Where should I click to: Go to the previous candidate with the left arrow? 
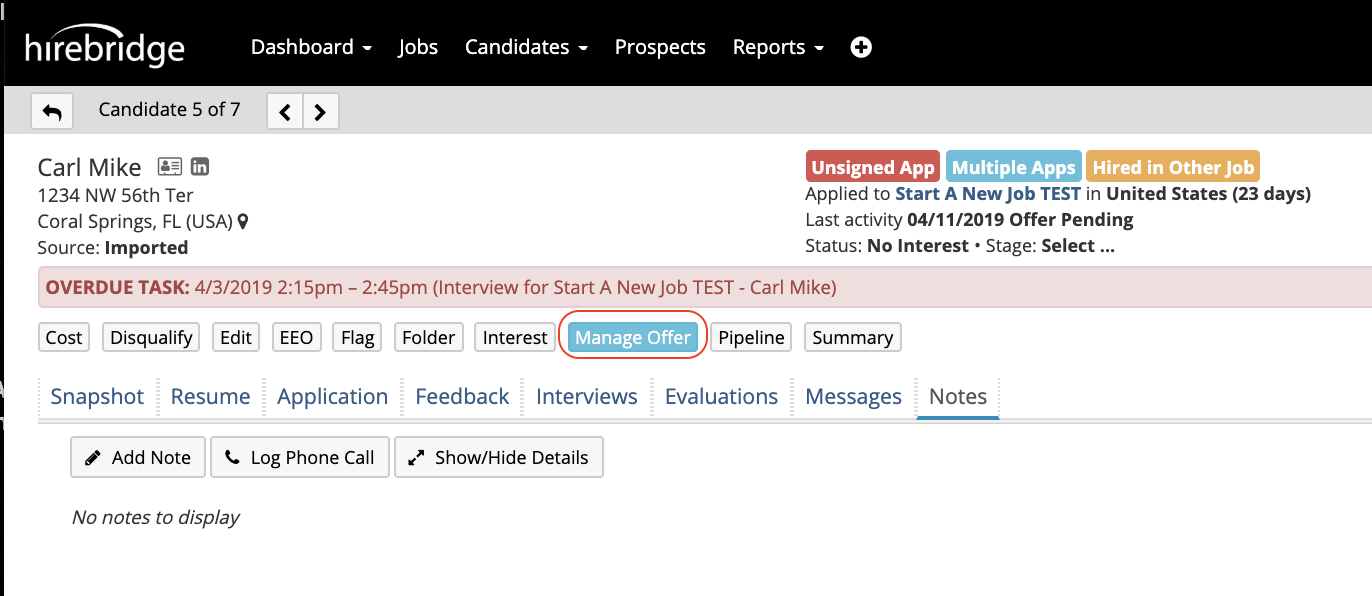pos(284,111)
